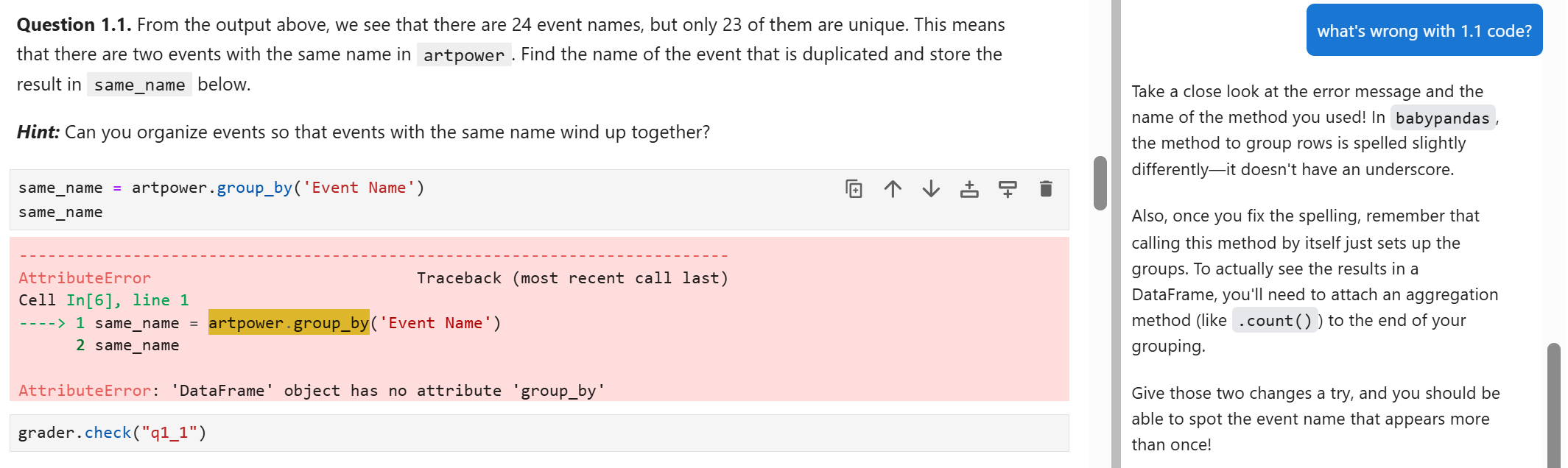Duplicate the selected code cell
The height and width of the screenshot is (468, 1568).
coord(854,189)
